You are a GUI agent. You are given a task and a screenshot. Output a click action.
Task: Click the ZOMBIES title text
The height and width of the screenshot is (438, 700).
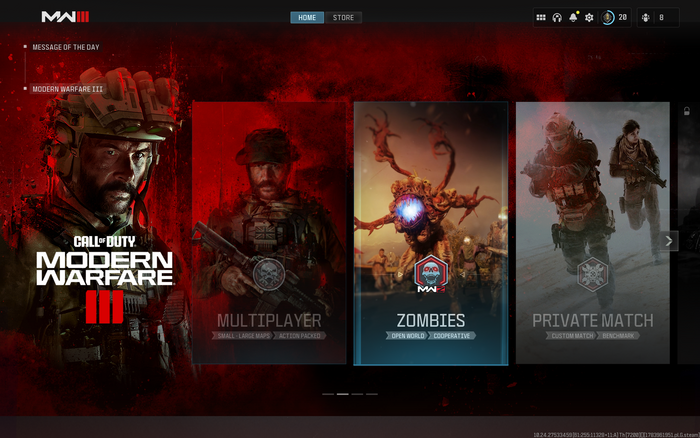coord(431,321)
